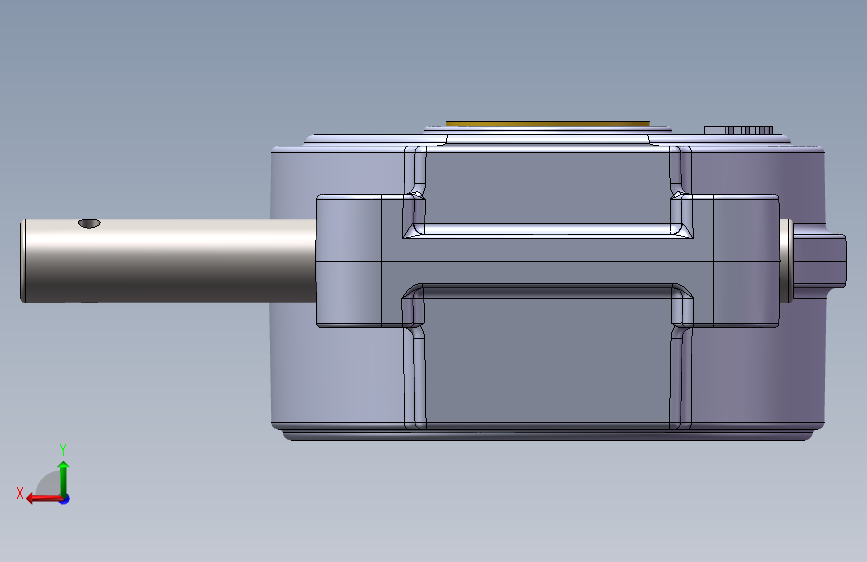Select the square plug on the right end

(x=819, y=261)
